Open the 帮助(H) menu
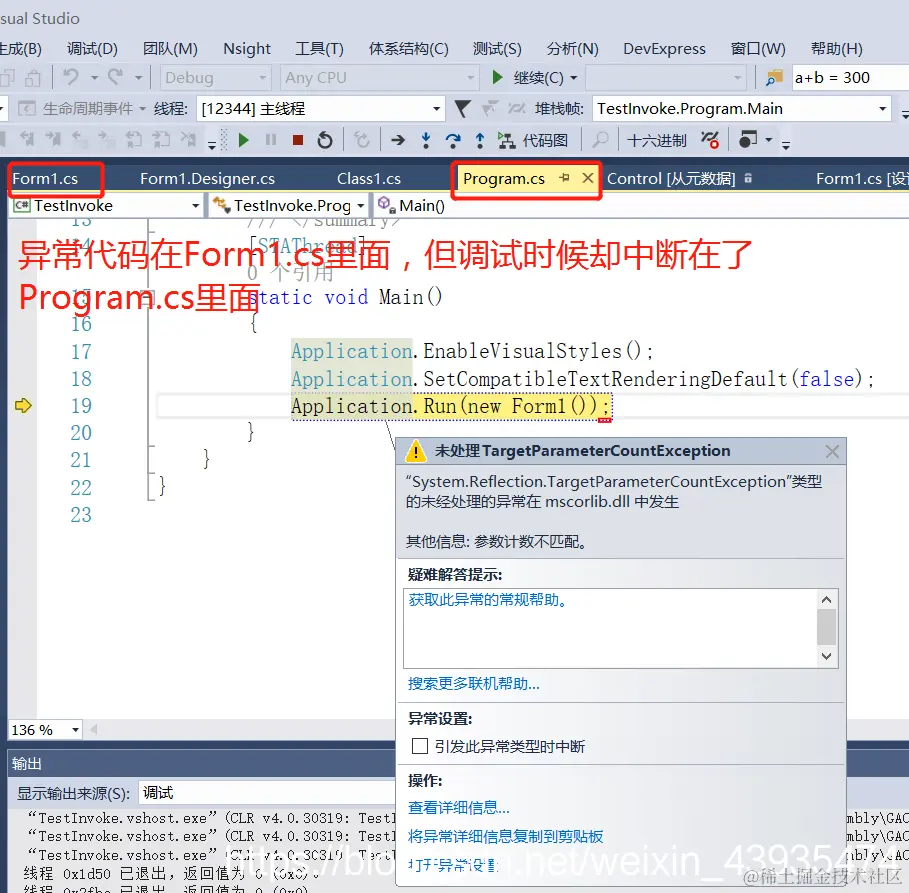 (x=837, y=49)
